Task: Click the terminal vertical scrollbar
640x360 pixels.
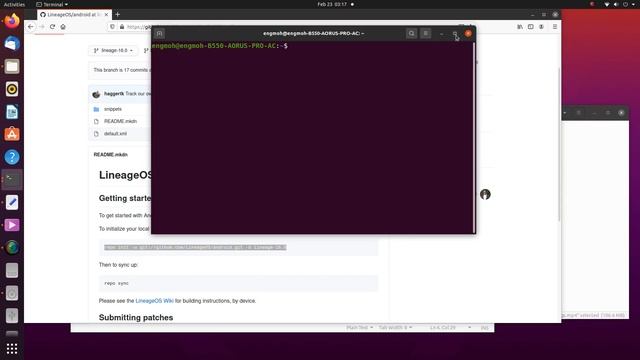Action: 474,137
